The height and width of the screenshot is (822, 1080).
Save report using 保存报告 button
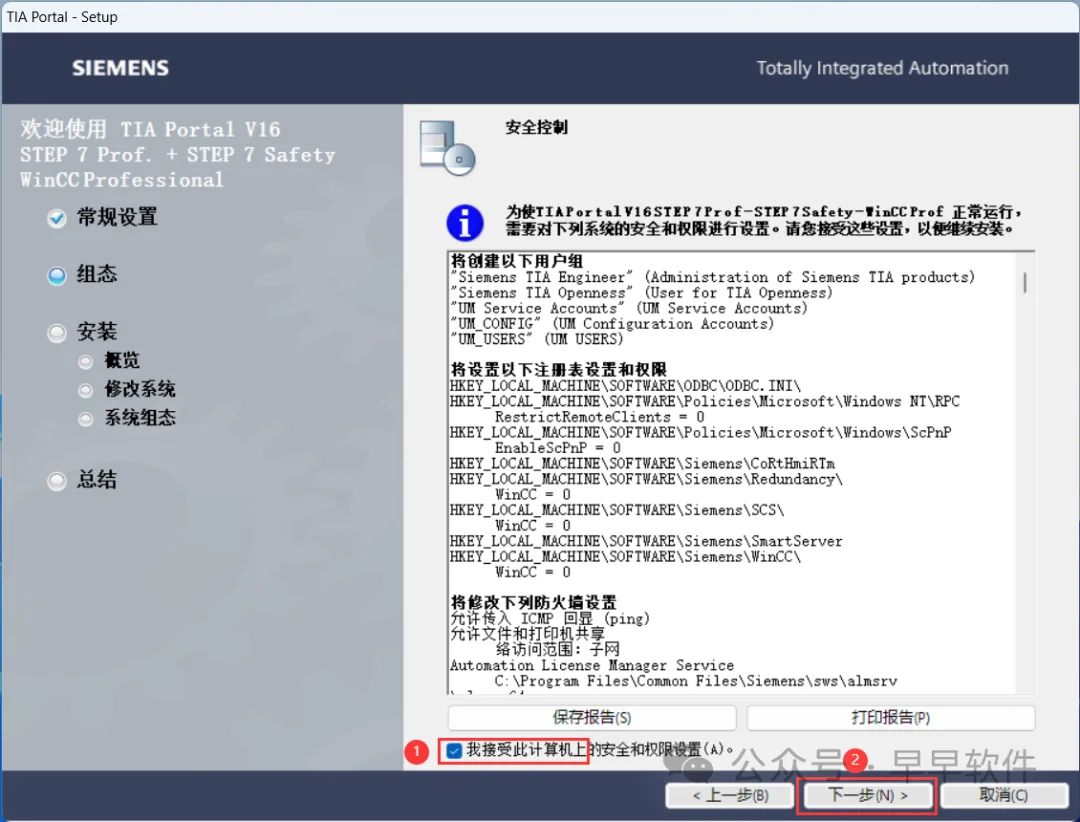coord(592,717)
